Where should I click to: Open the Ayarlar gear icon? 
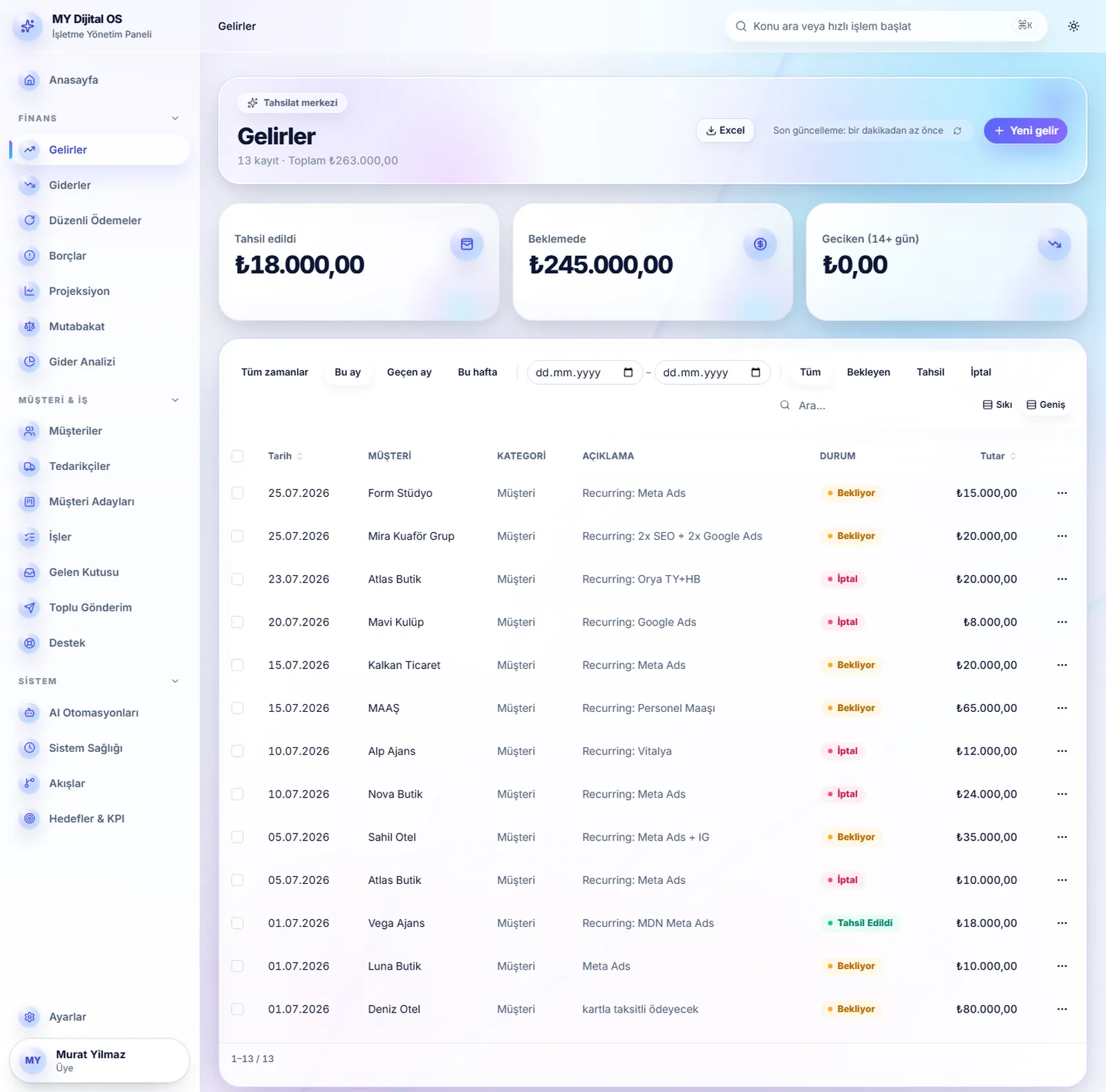point(30,1017)
